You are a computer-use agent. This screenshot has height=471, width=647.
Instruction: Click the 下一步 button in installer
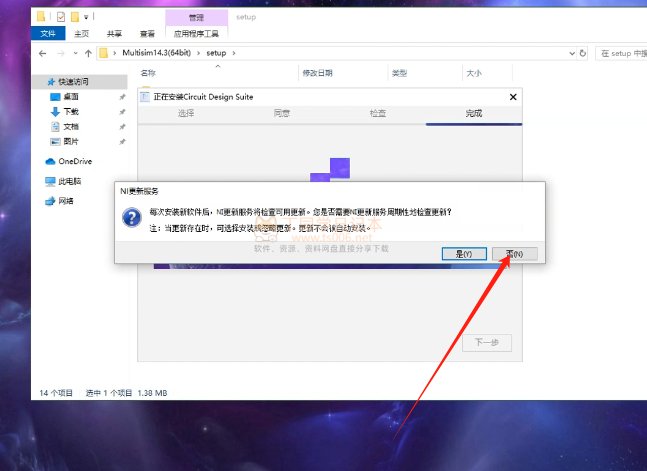(487, 343)
